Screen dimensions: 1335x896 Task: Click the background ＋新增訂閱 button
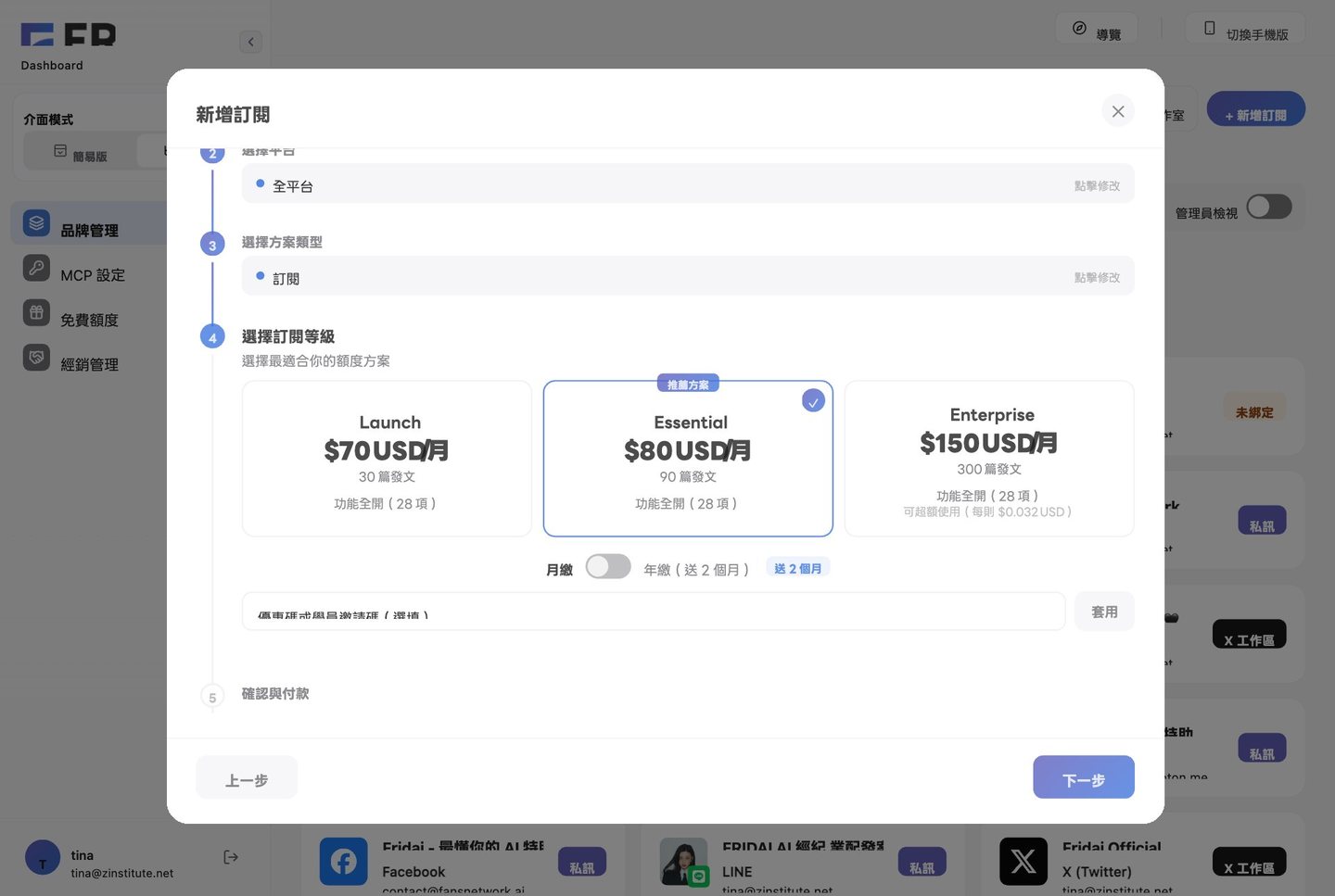(x=1255, y=110)
